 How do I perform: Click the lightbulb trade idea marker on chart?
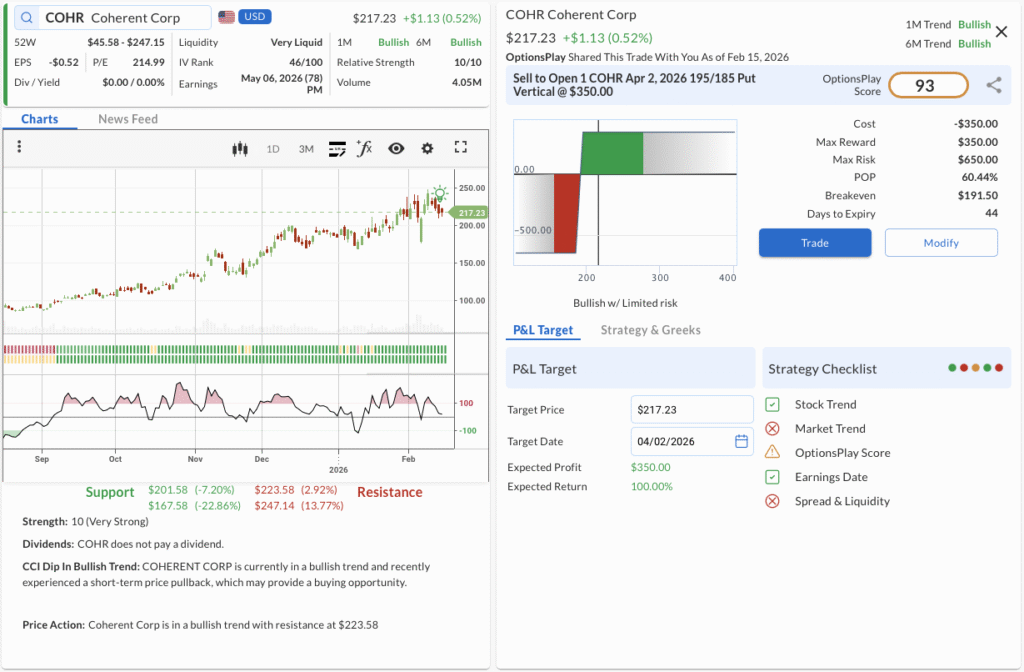[439, 193]
